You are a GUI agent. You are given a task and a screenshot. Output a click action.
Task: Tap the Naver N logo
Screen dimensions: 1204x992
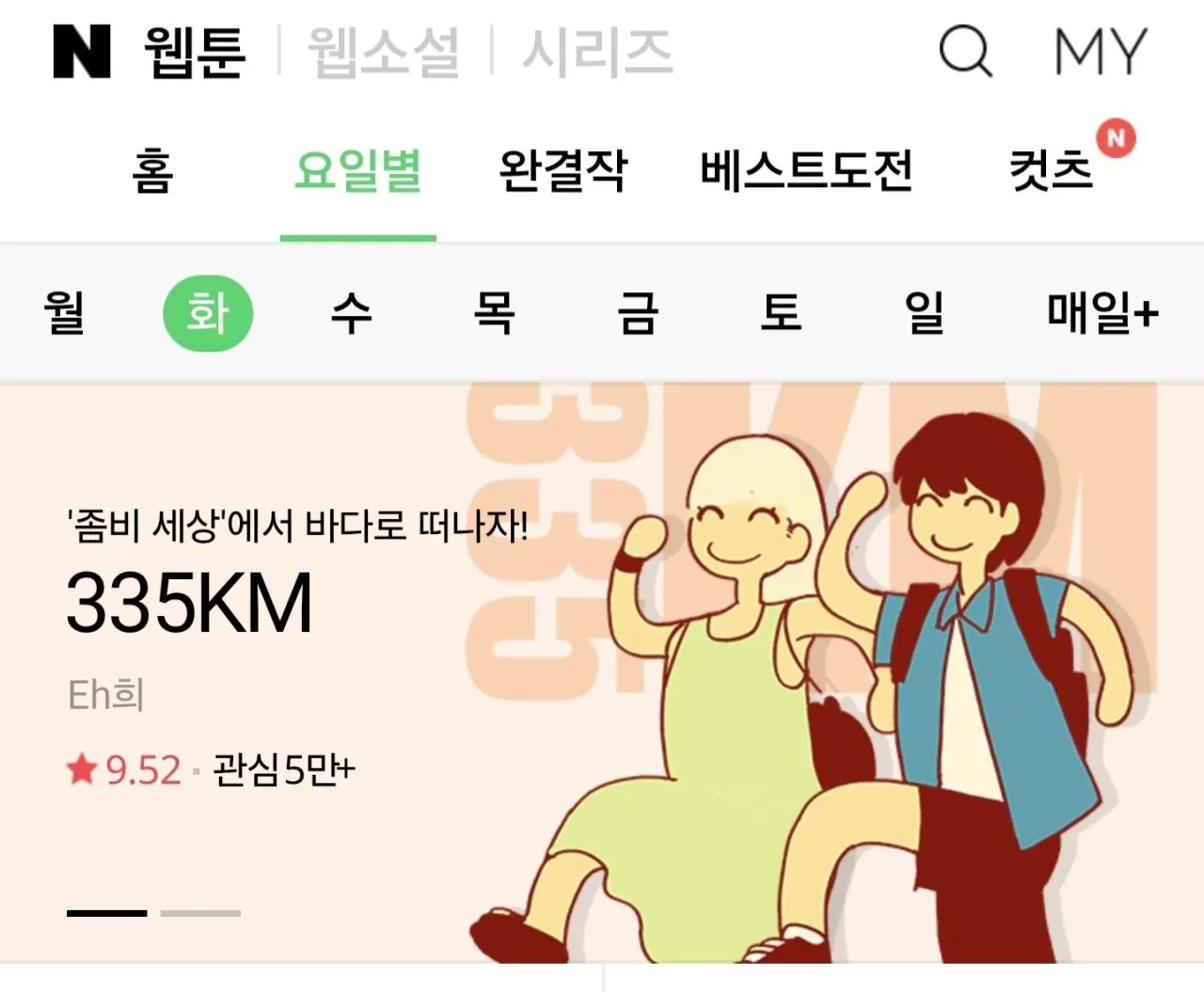(x=82, y=51)
